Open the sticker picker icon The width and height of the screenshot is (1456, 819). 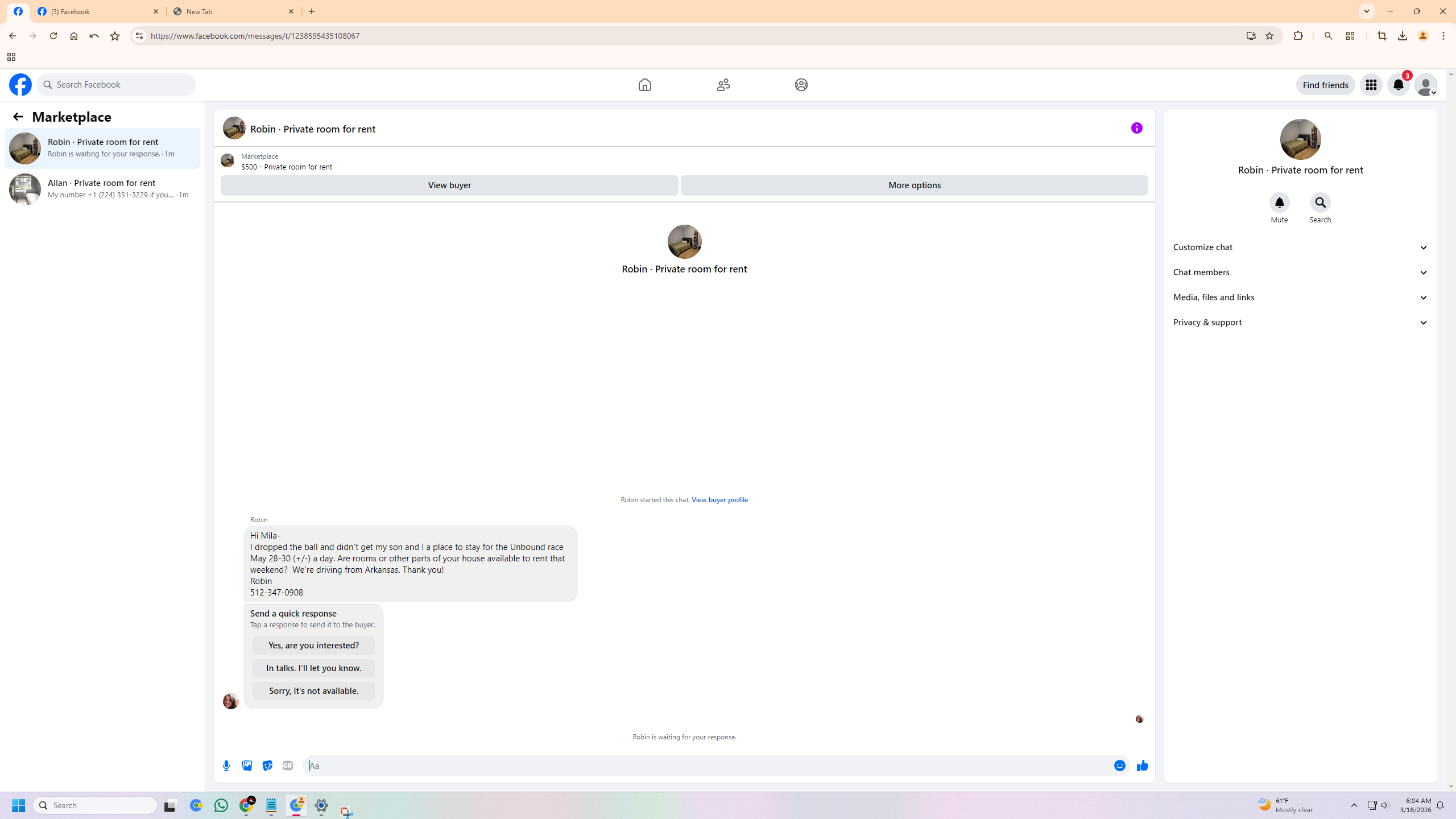[x=267, y=766]
